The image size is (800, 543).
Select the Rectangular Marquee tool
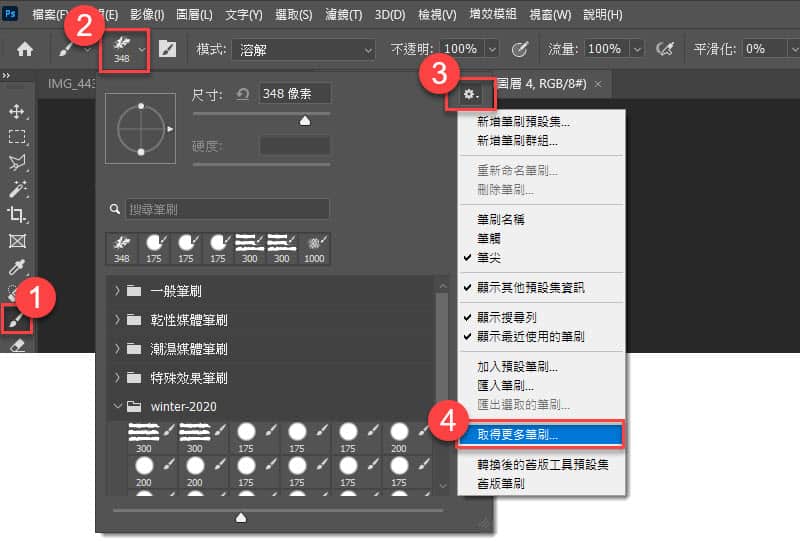point(17,137)
